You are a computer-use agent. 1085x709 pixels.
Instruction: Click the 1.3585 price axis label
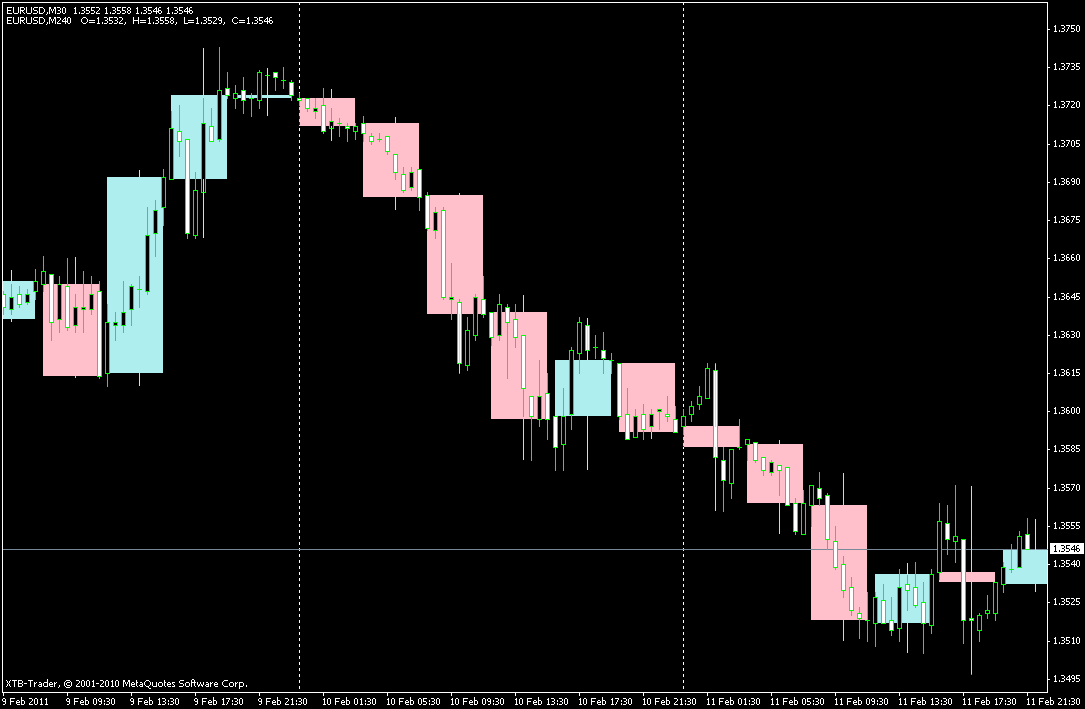click(1066, 449)
